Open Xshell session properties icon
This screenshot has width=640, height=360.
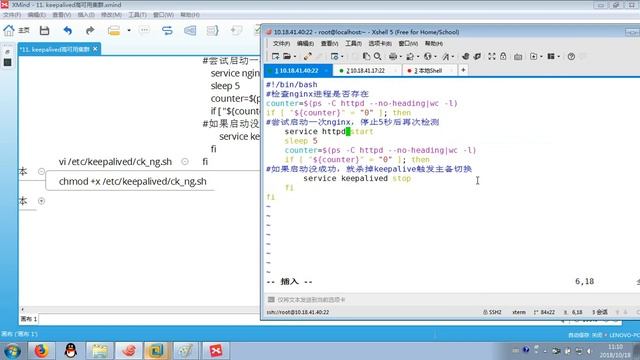pyautogui.click(x=334, y=56)
